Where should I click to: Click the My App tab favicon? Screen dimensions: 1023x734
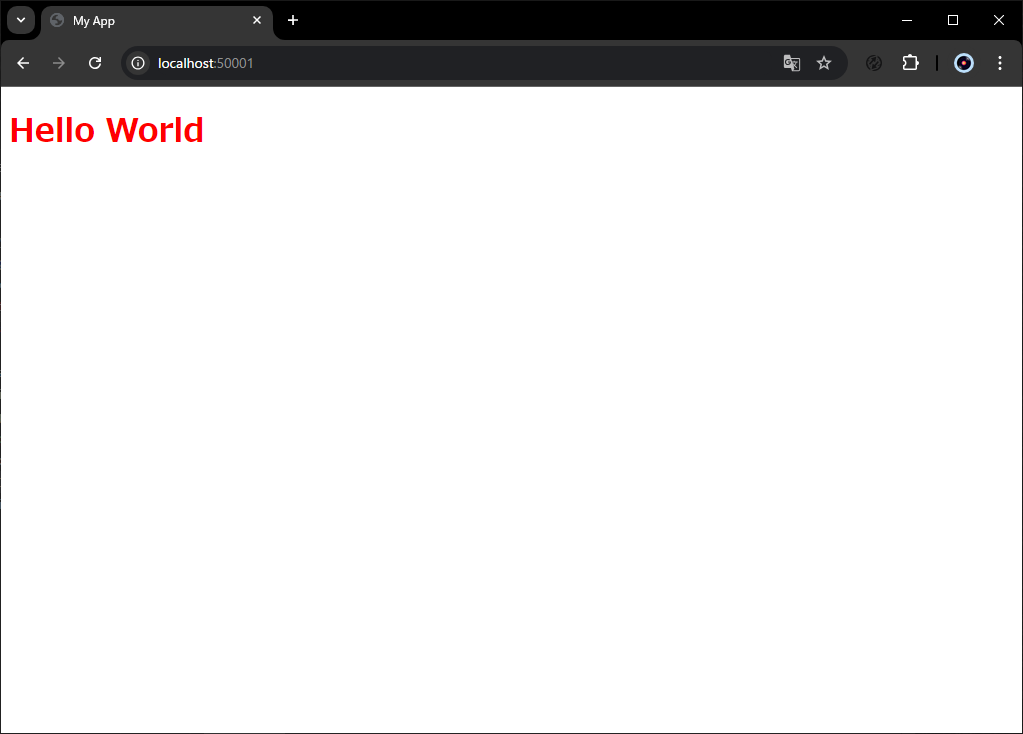tap(57, 20)
